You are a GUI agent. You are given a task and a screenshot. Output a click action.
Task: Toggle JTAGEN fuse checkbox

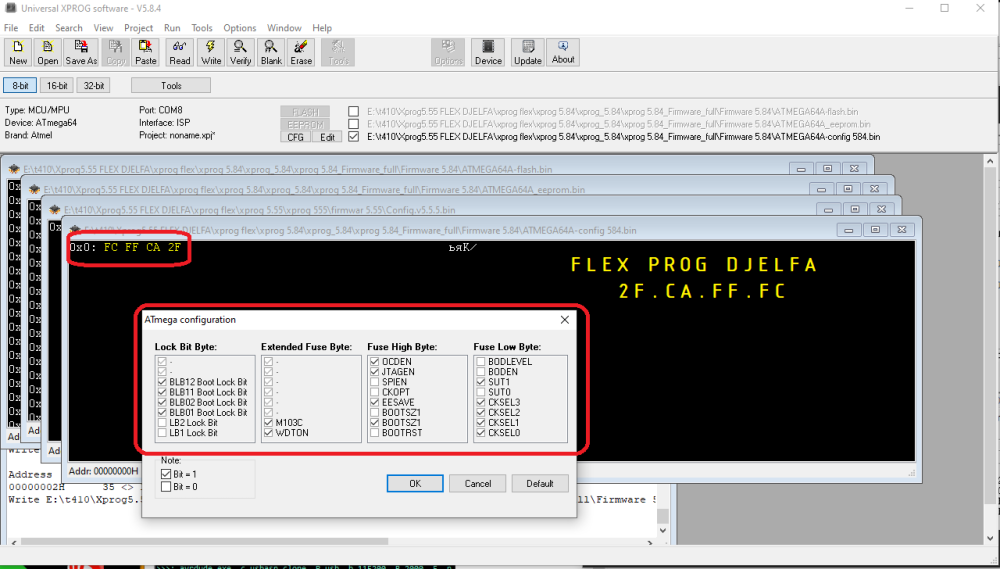[x=374, y=372]
